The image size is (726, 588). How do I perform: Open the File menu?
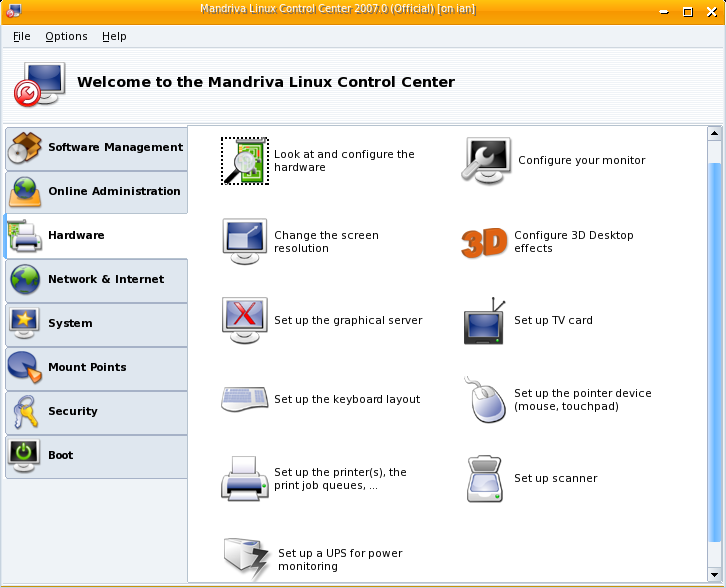pos(22,36)
